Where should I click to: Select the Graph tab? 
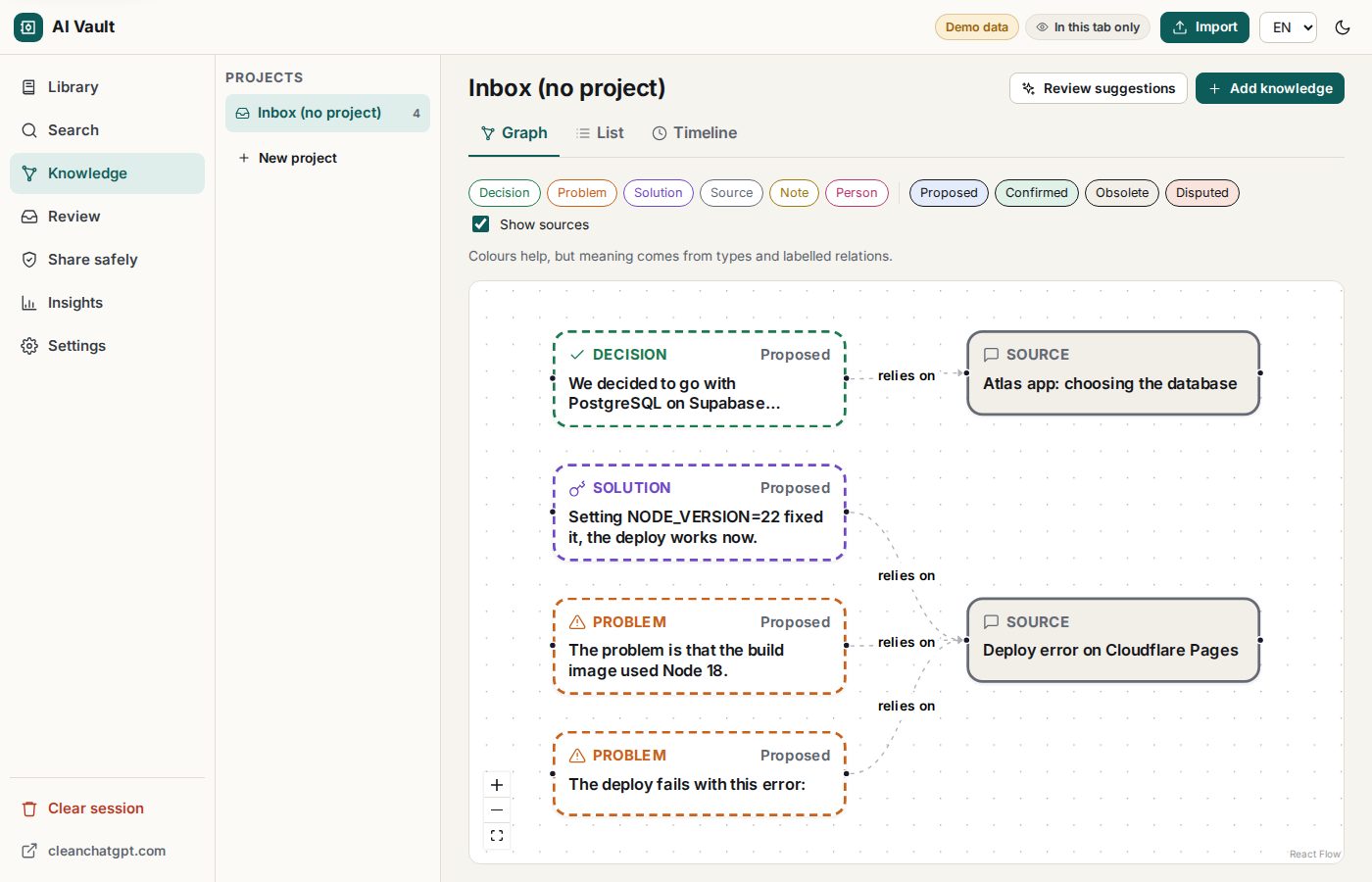[x=514, y=133]
